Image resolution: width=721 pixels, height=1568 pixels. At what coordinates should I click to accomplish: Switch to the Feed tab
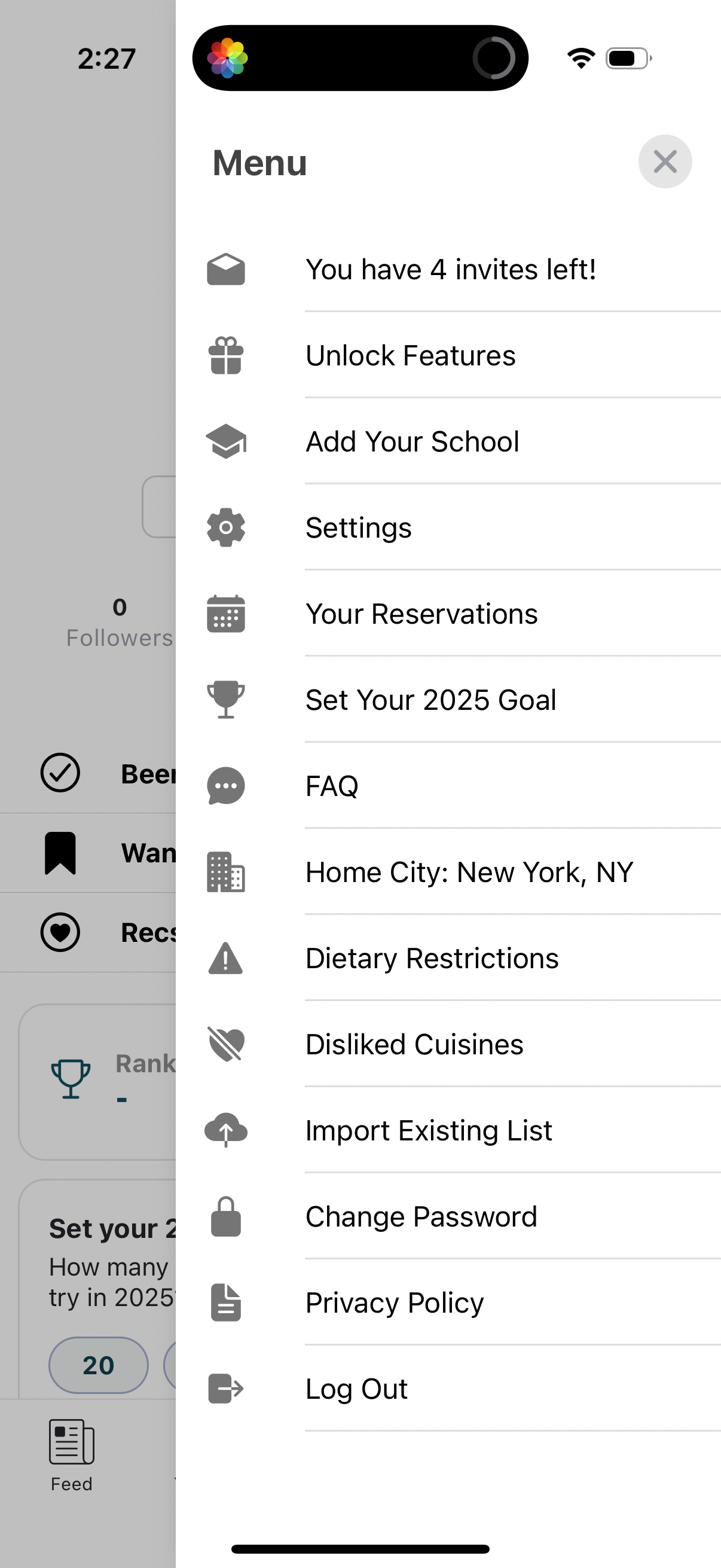[x=71, y=1456]
